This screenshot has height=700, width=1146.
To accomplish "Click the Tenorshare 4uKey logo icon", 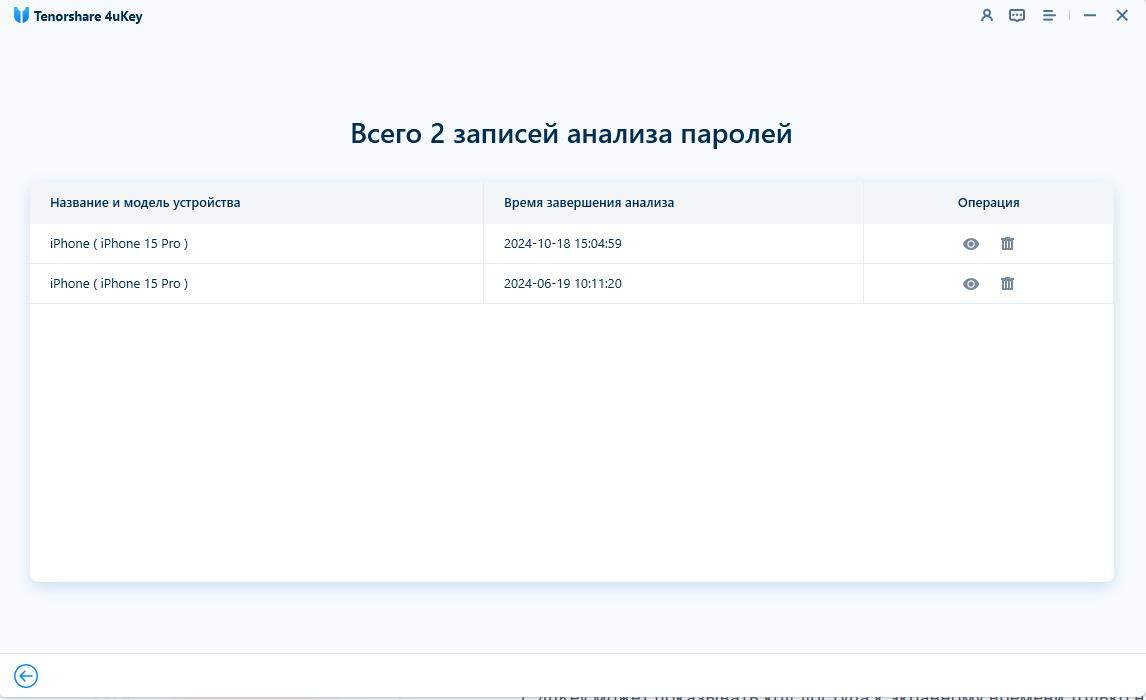I will pyautogui.click(x=21, y=16).
